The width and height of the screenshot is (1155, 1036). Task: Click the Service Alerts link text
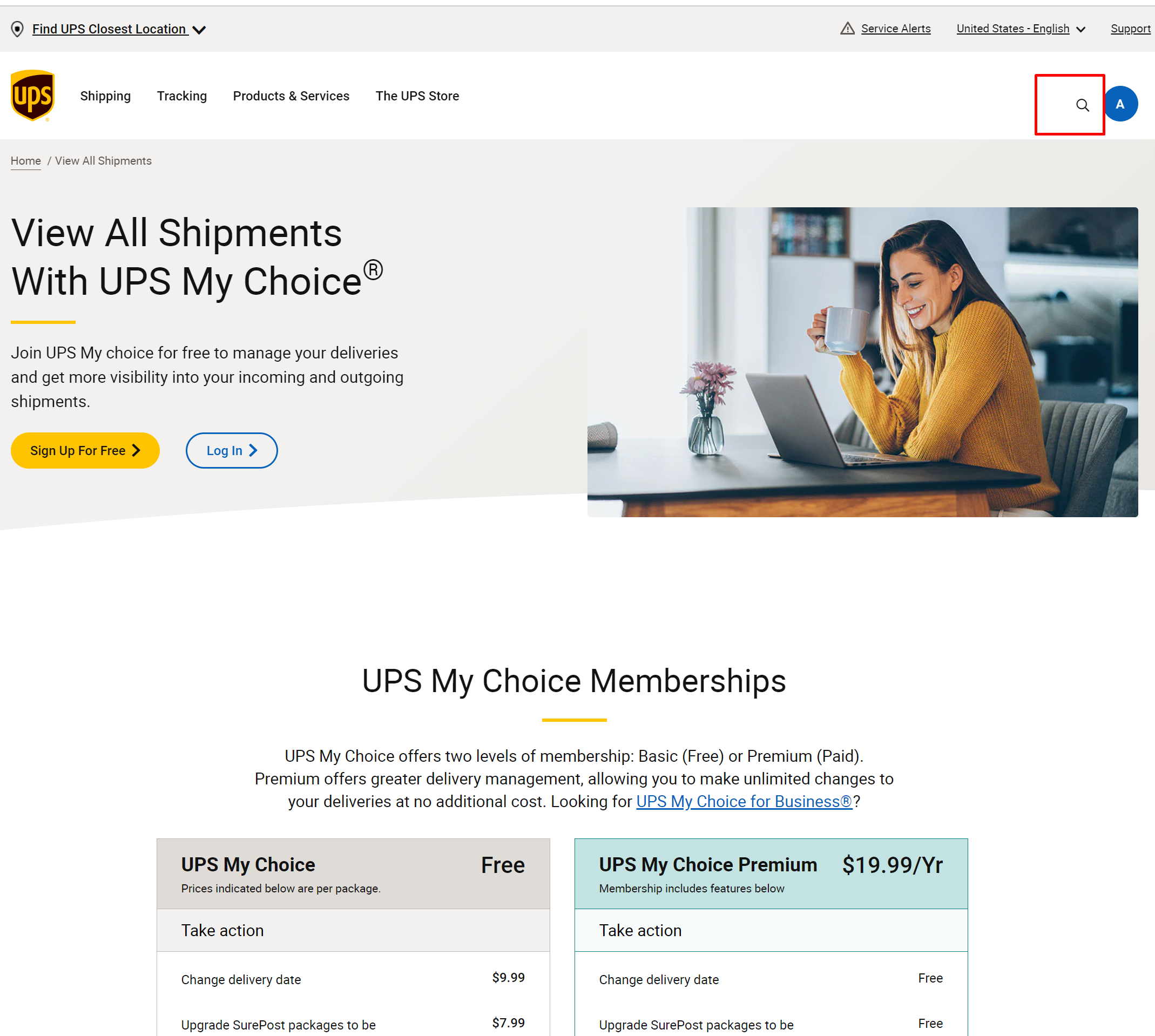point(895,29)
